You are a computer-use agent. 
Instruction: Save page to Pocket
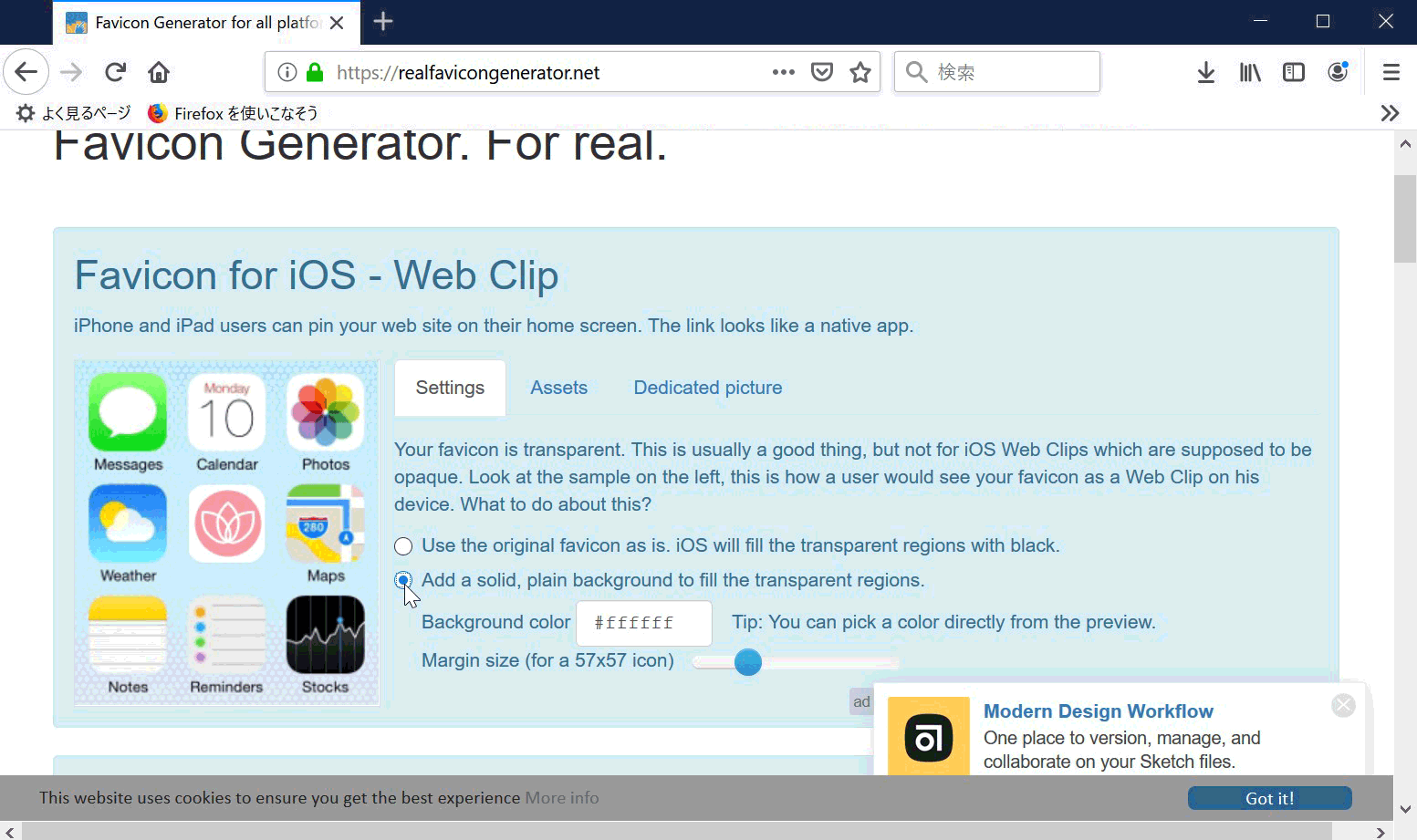point(822,72)
